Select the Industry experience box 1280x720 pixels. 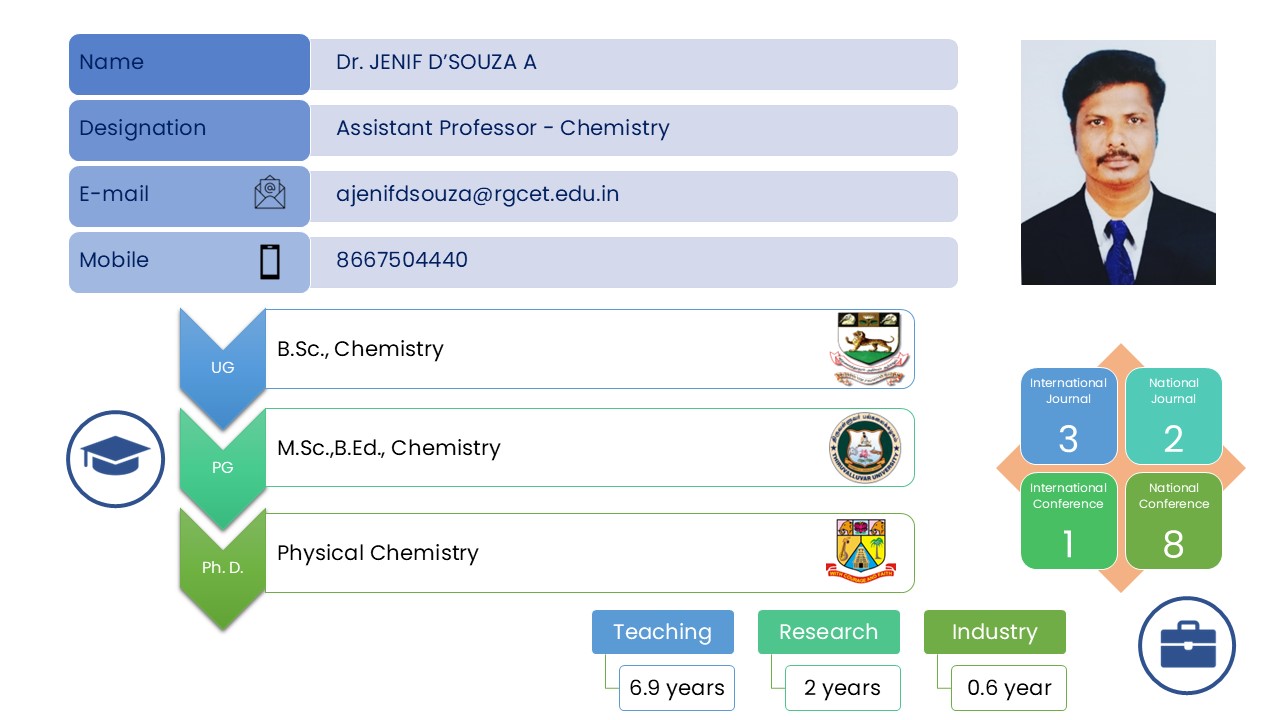coord(994,632)
